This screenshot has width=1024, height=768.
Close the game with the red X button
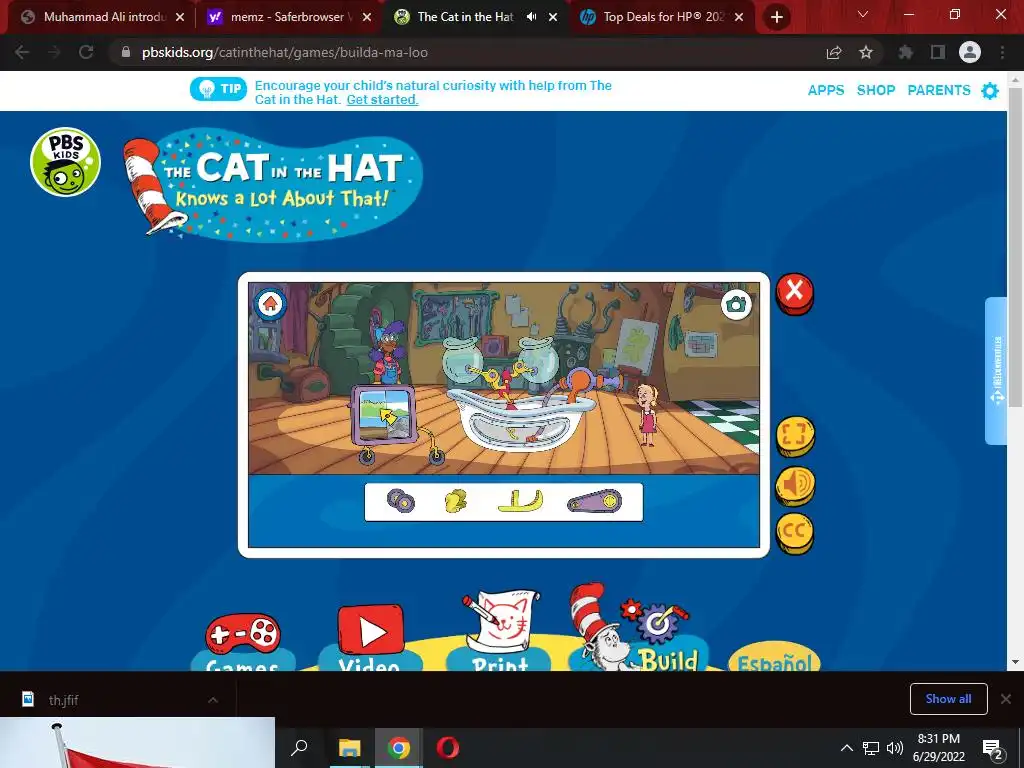pos(795,293)
